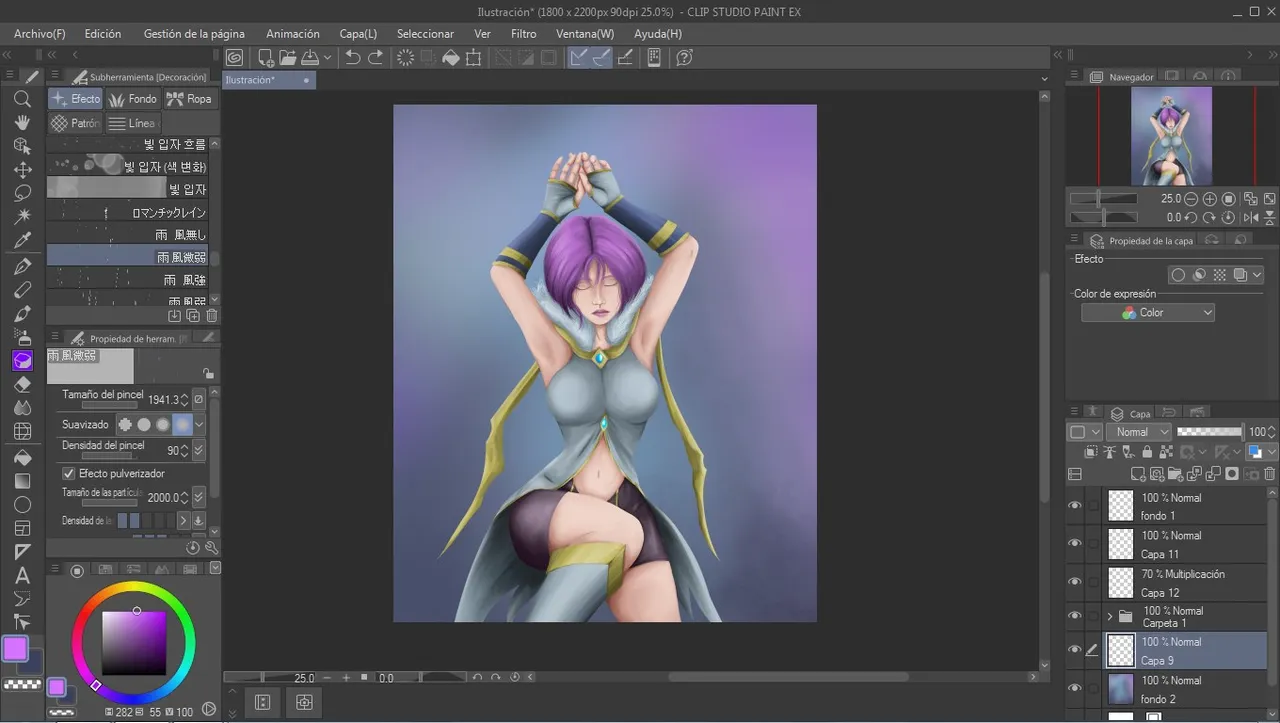Open the blending mode Normal dropdown
This screenshot has height=723, width=1280.
coord(1139,432)
